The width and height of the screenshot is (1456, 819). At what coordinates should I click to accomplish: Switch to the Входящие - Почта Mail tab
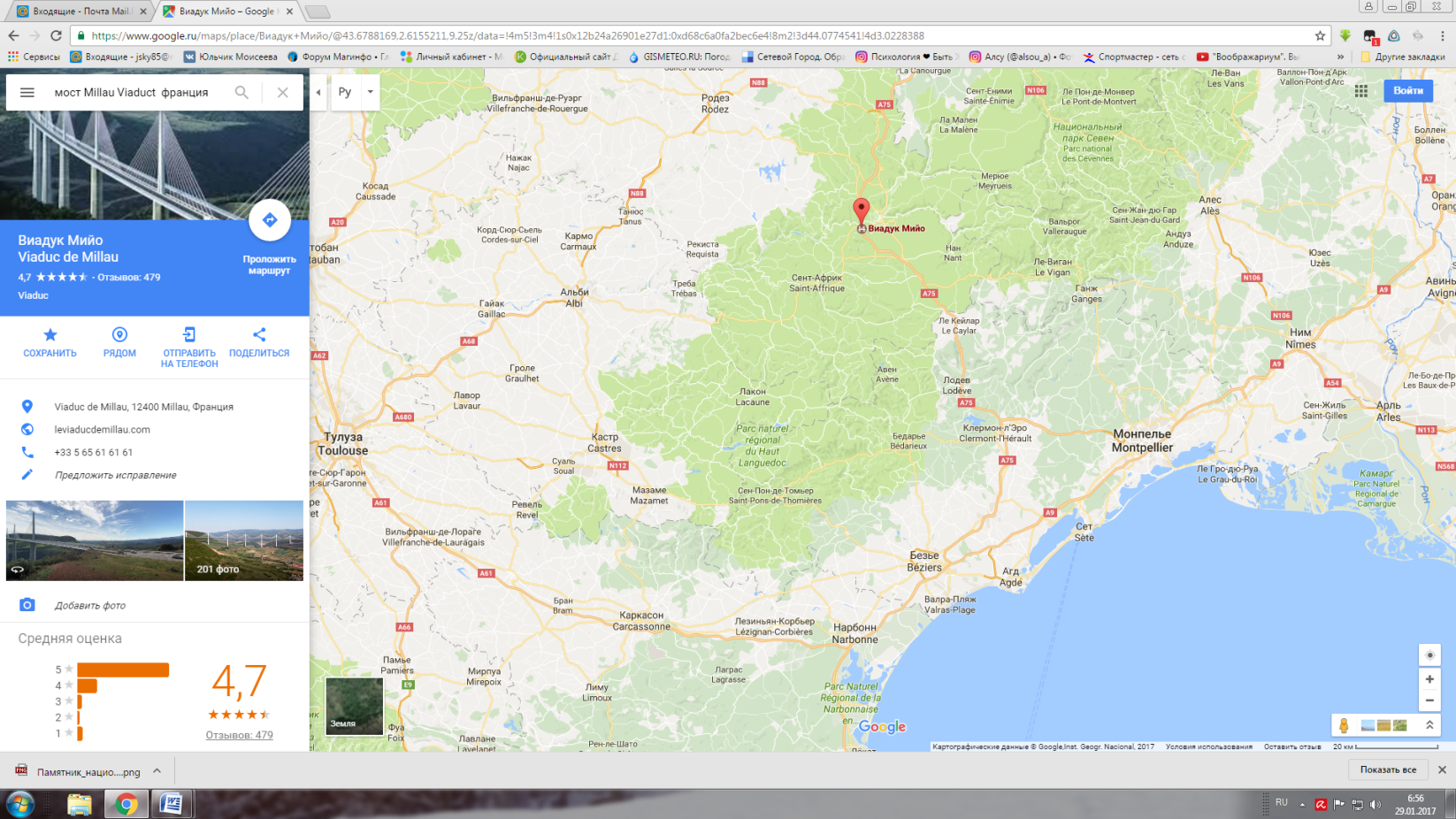(x=81, y=11)
